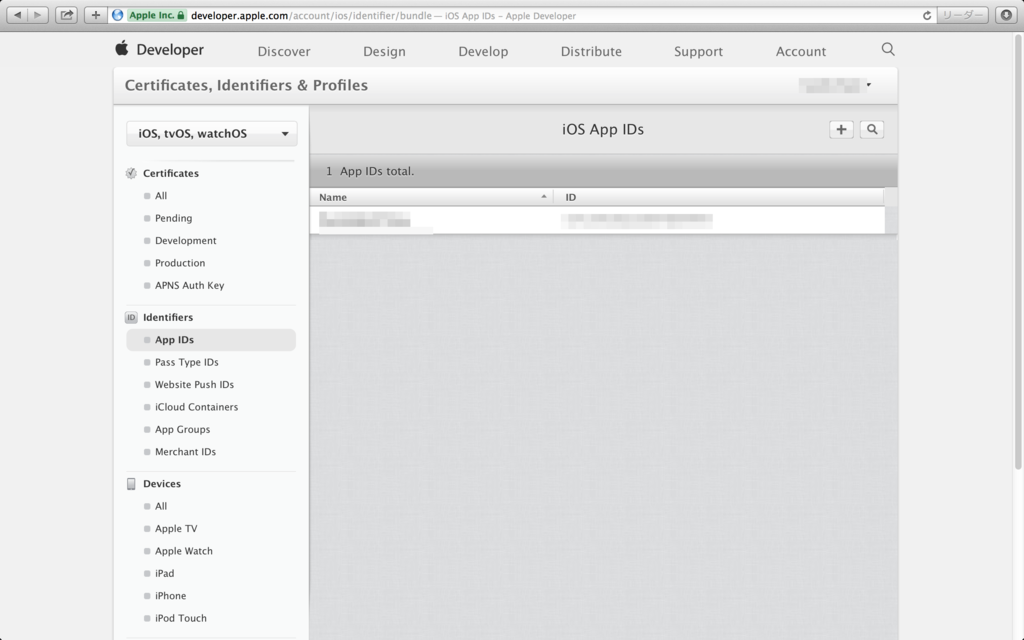Go back with the browser back arrow

tap(18, 15)
